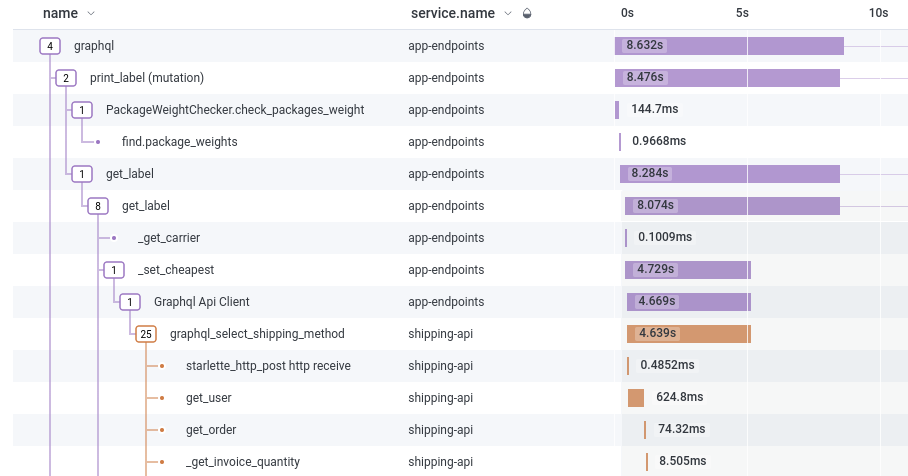Viewport: 908px width, 476px height.
Task: Select the print_label (mutation) span name
Action: [x=147, y=78]
